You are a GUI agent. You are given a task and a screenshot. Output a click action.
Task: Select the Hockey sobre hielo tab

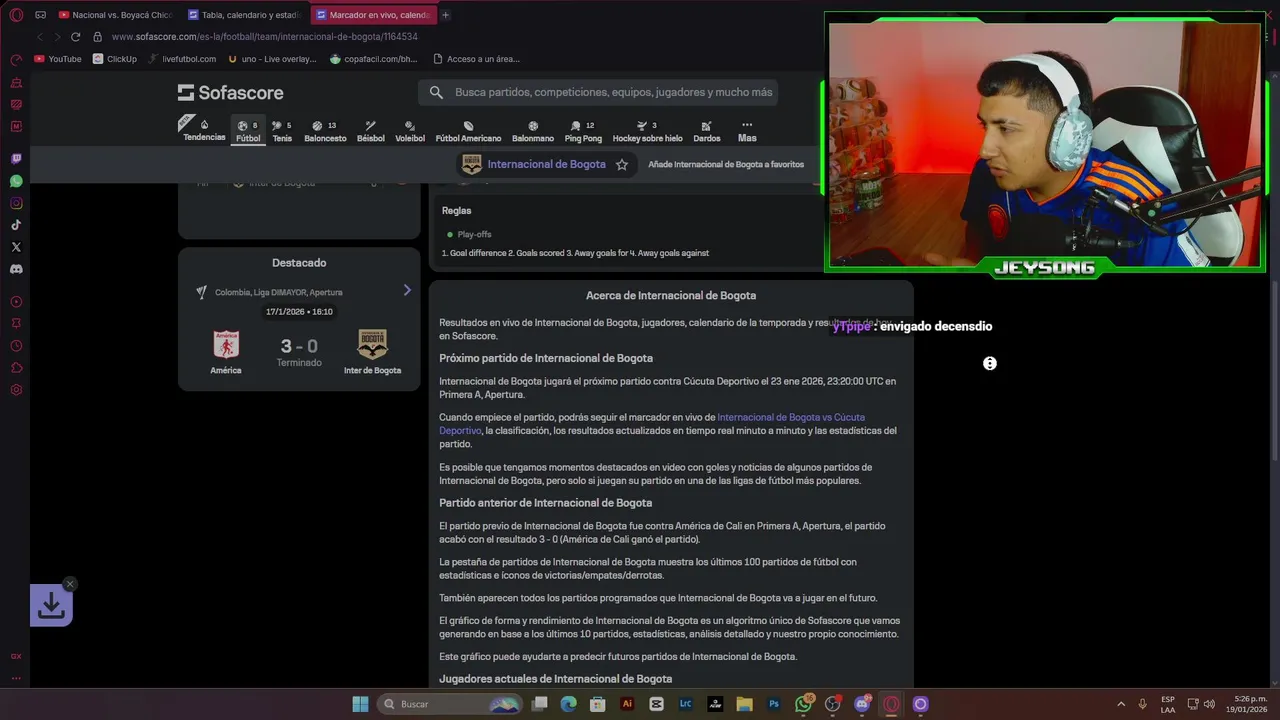[647, 131]
